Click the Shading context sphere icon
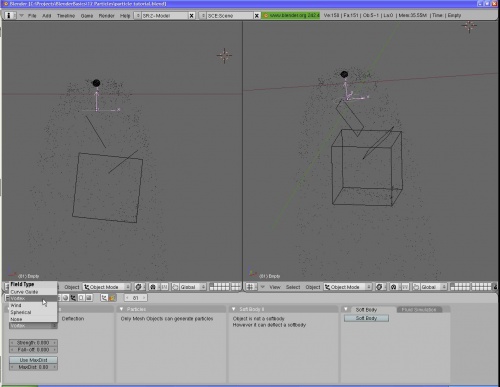 click(65, 298)
